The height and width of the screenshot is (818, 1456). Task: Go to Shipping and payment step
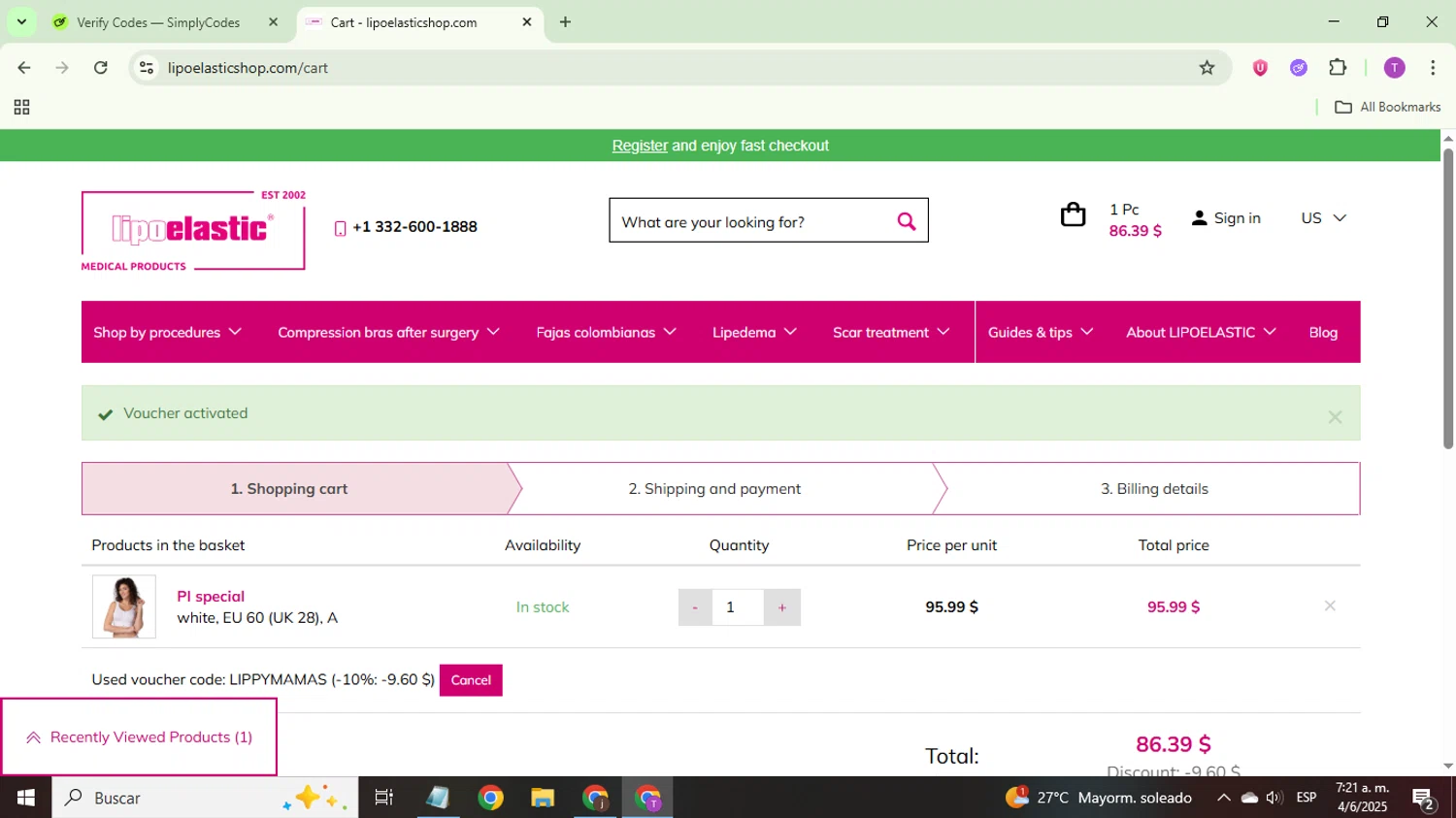(714, 489)
